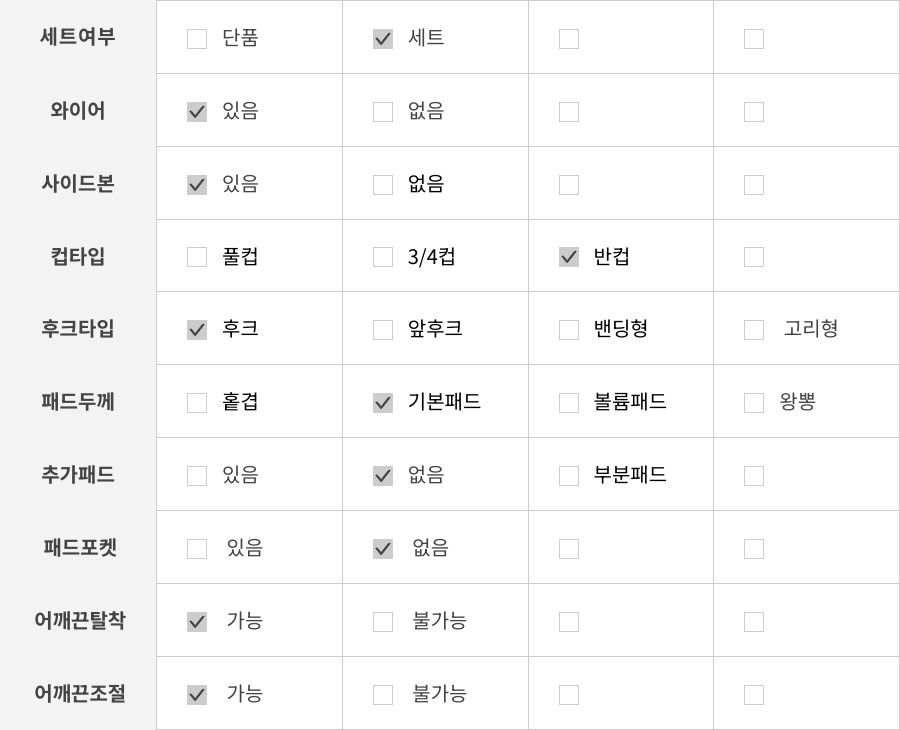900x730 pixels.
Task: Select 불가능 in the 어깨끈탈착 row
Action: pos(383,622)
